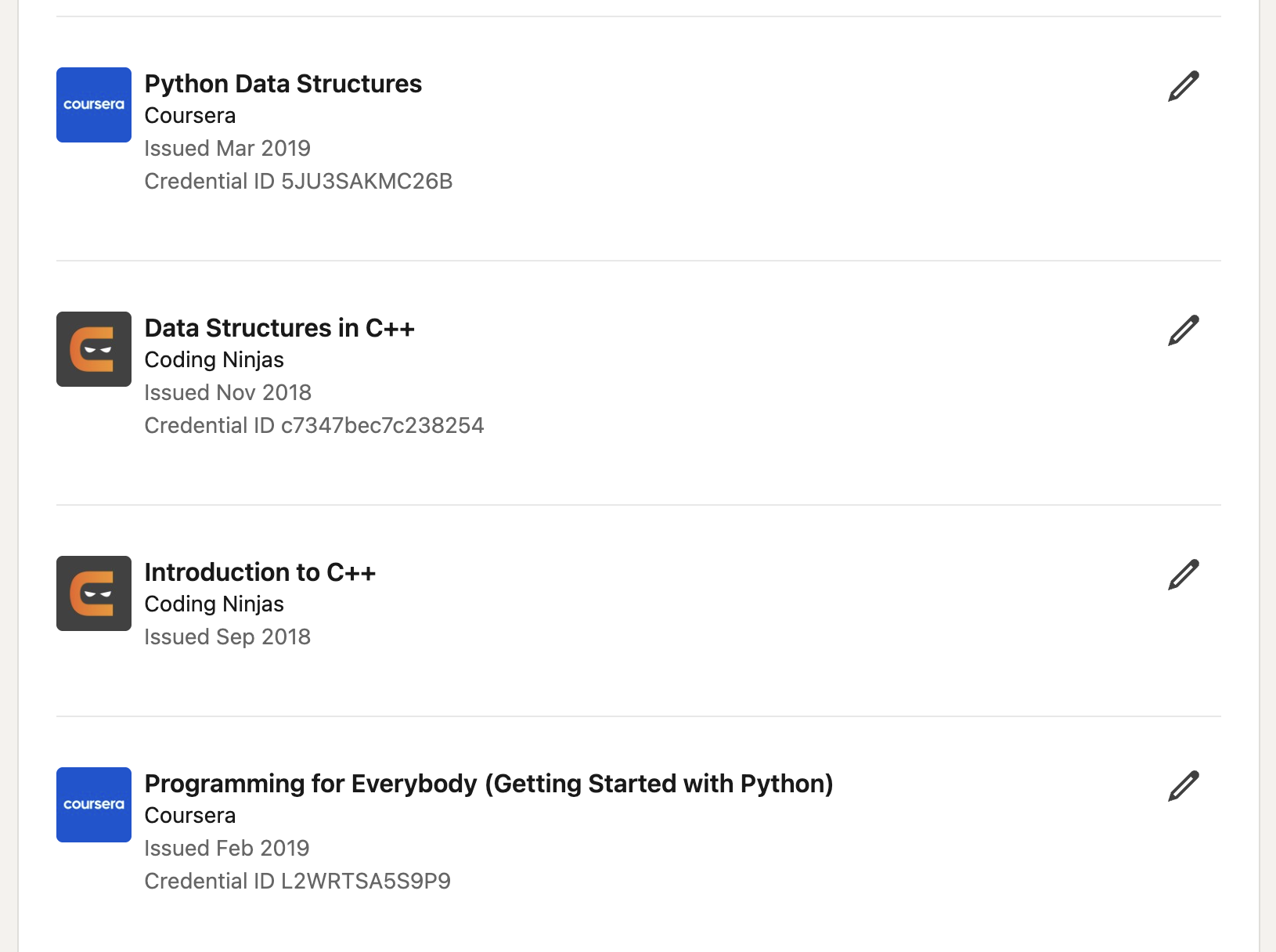Screen dimensions: 1276x952
Task: Open the Introduction to C++ title
Action: coord(260,572)
